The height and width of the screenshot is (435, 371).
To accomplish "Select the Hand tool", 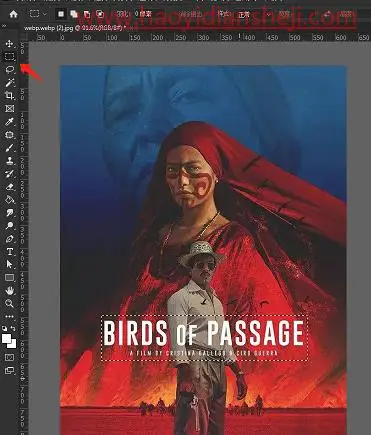I will (9, 291).
